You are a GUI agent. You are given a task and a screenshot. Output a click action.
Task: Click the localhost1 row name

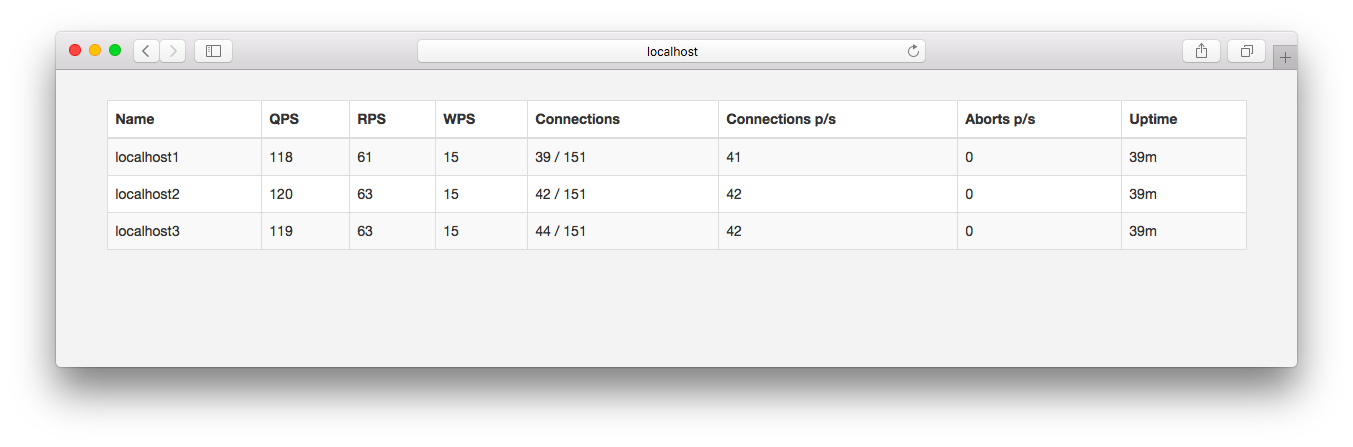tap(147, 157)
